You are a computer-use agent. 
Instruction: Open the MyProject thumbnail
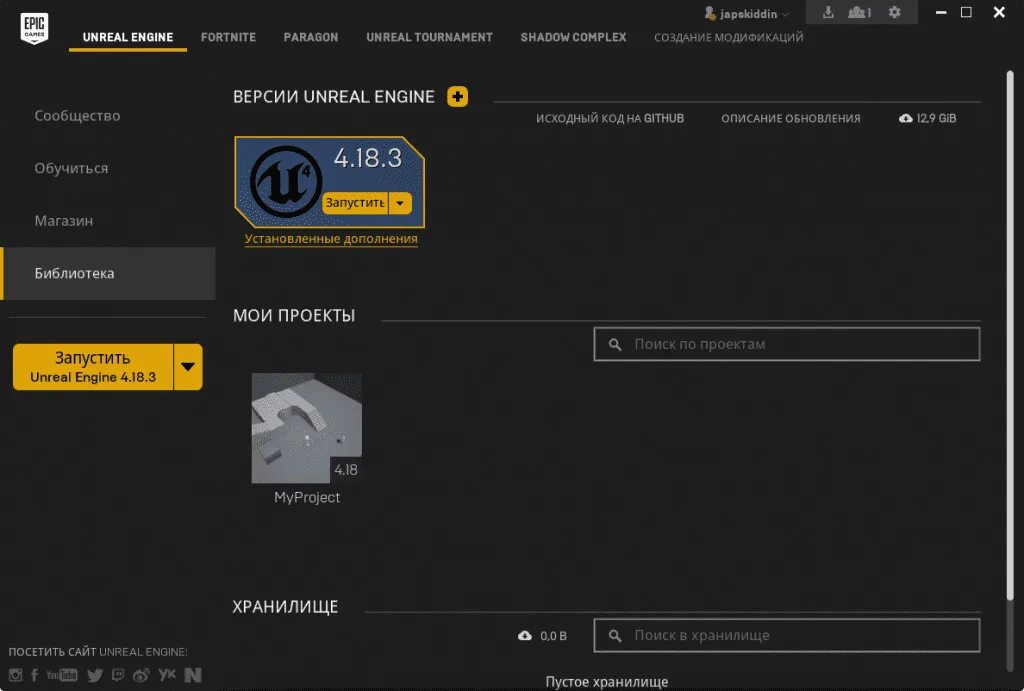[x=307, y=428]
